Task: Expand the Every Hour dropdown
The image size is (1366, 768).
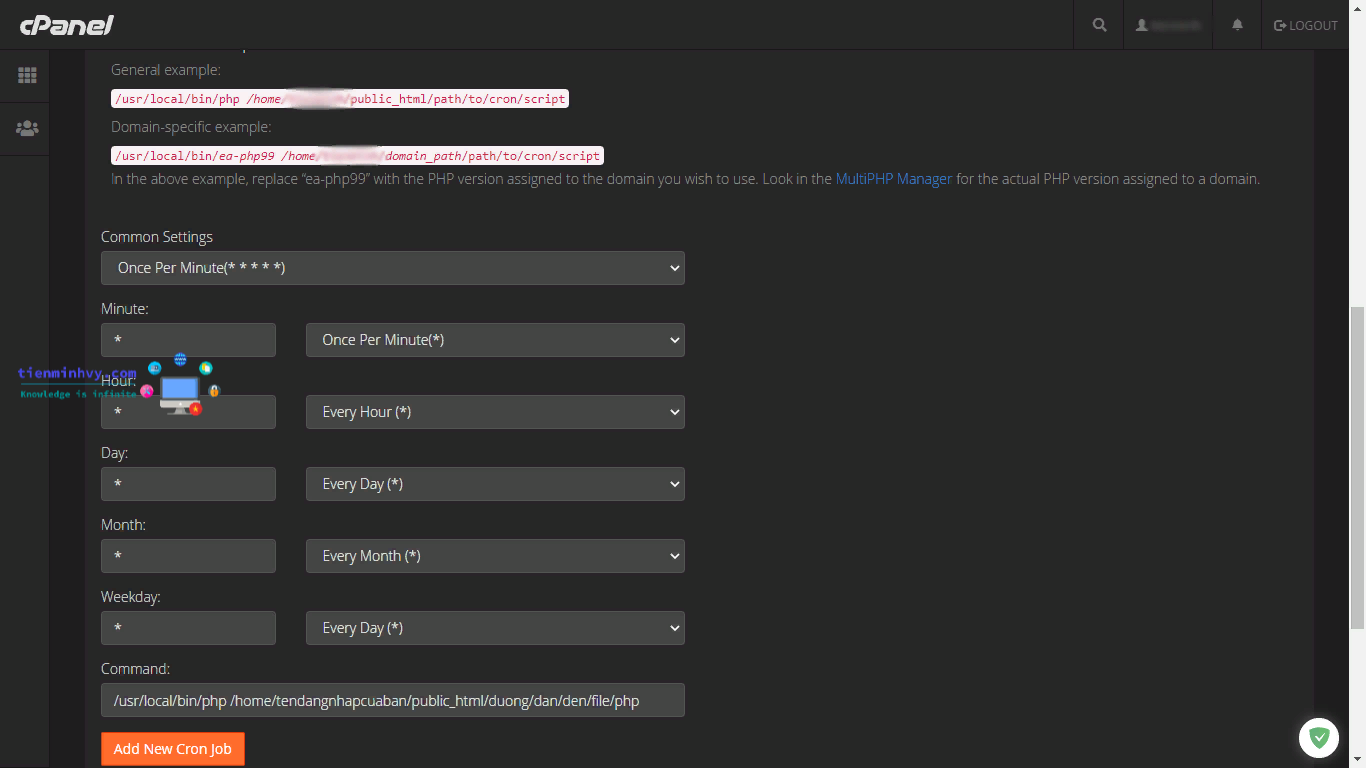Action: point(495,412)
